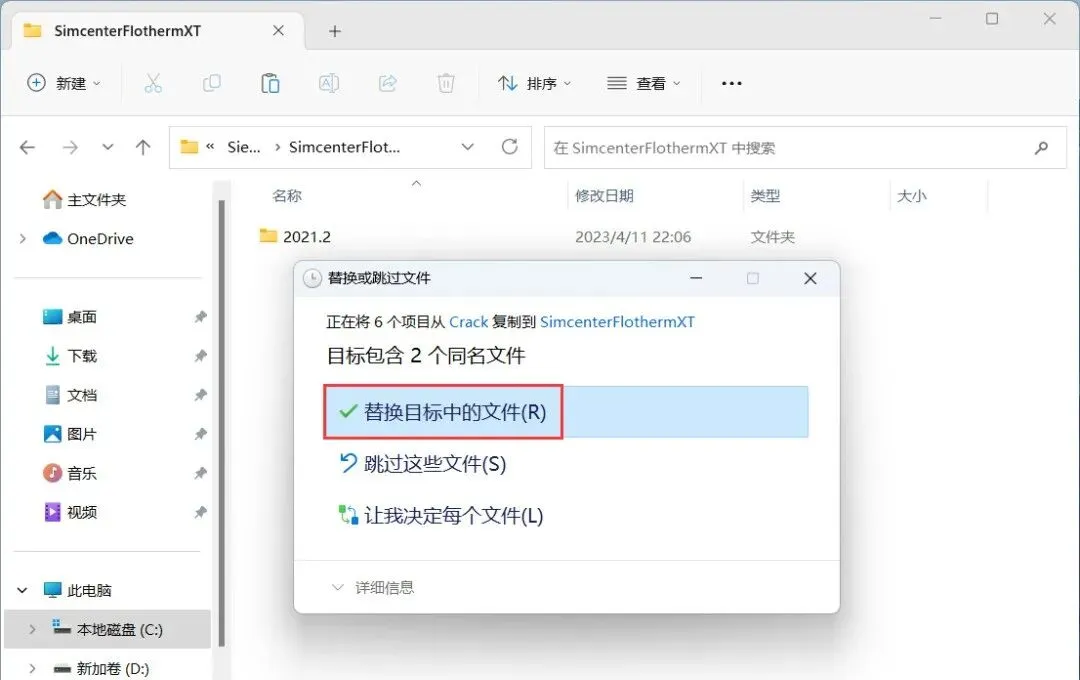The height and width of the screenshot is (680, 1080).
Task: Go back with the left arrow
Action: (x=28, y=147)
